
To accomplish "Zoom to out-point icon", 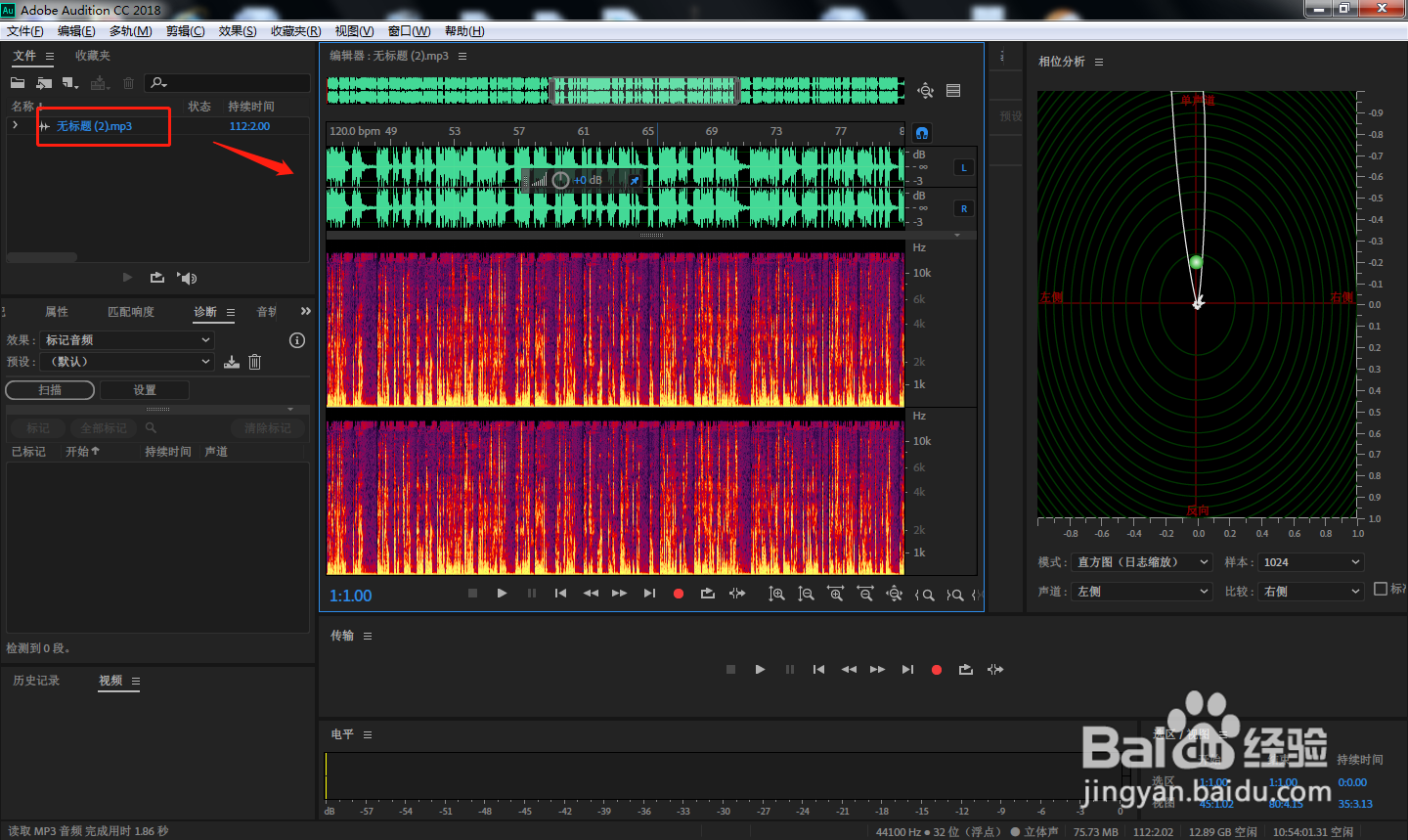I will (954, 595).
